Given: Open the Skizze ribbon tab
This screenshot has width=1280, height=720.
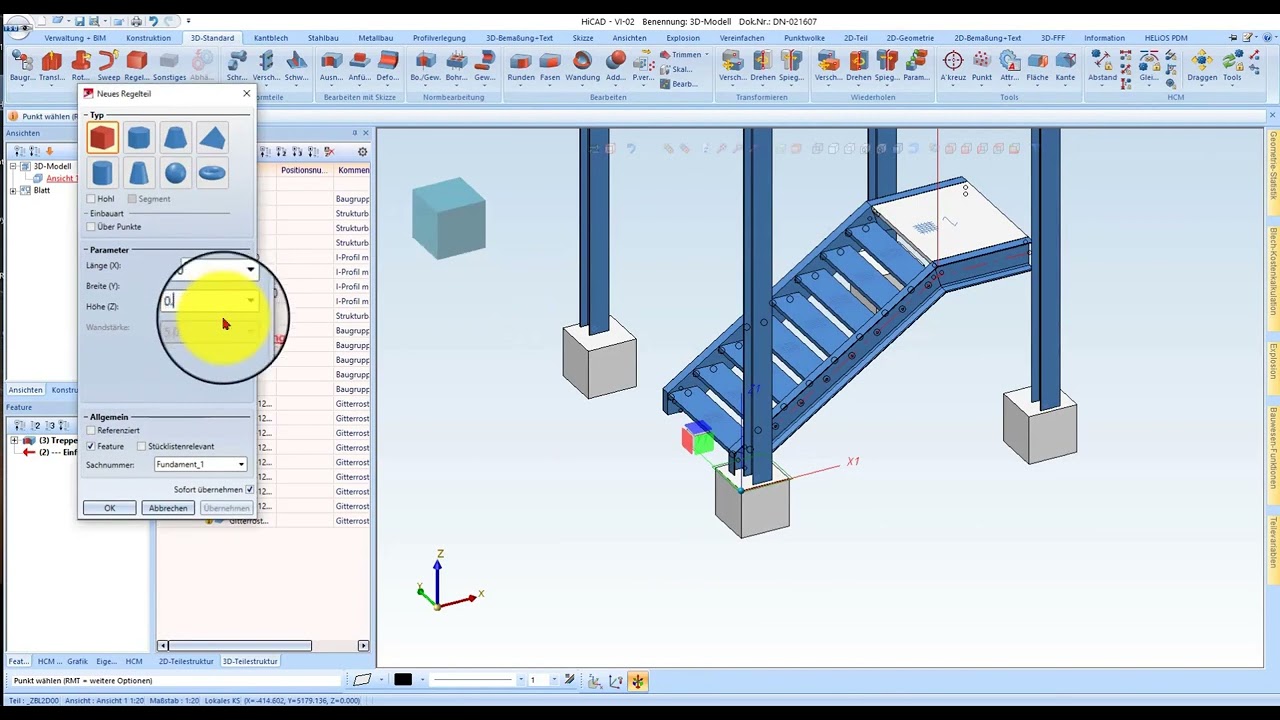Looking at the screenshot, I should [583, 38].
